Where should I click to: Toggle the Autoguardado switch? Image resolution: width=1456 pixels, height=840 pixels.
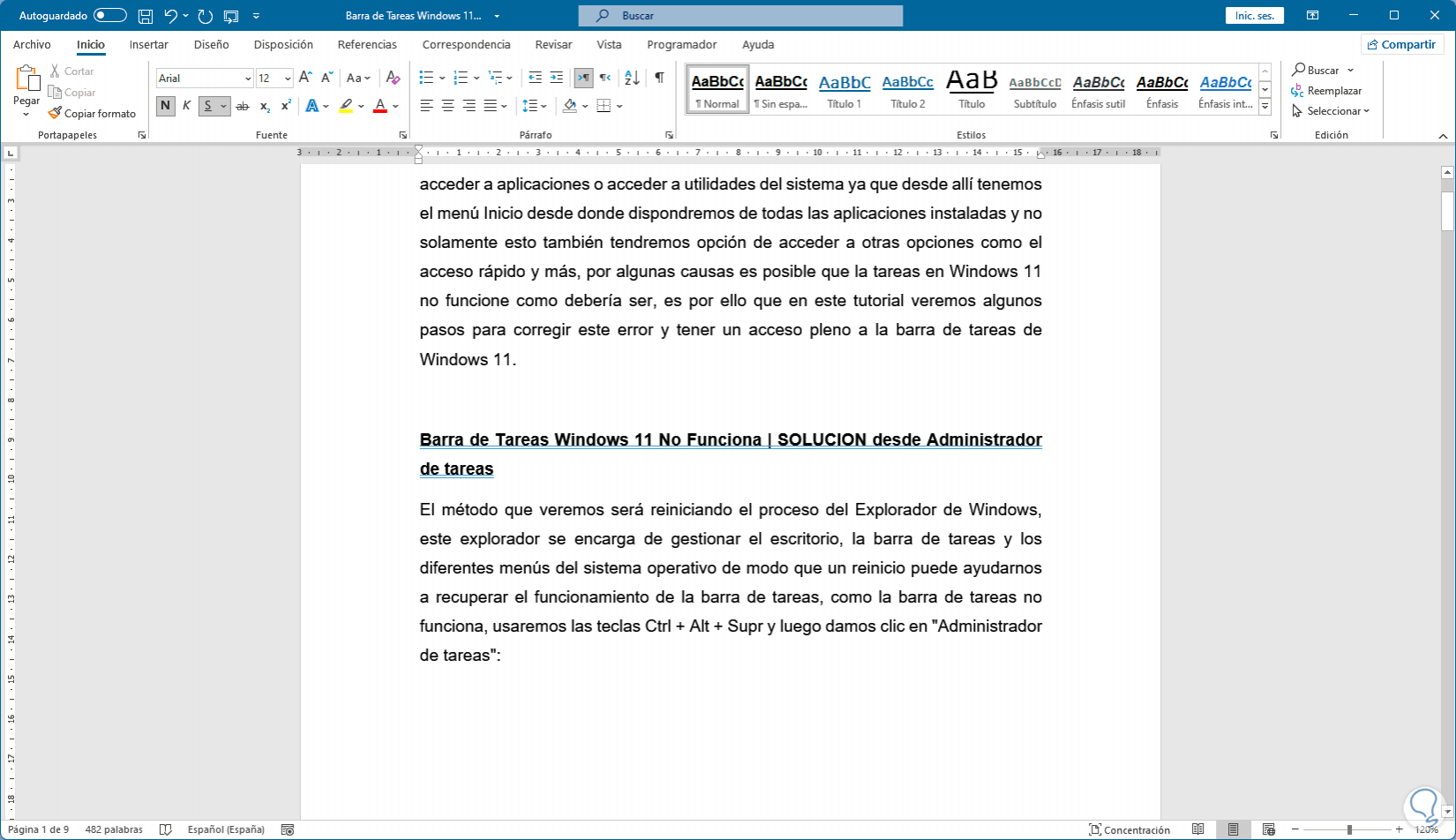[x=110, y=16]
